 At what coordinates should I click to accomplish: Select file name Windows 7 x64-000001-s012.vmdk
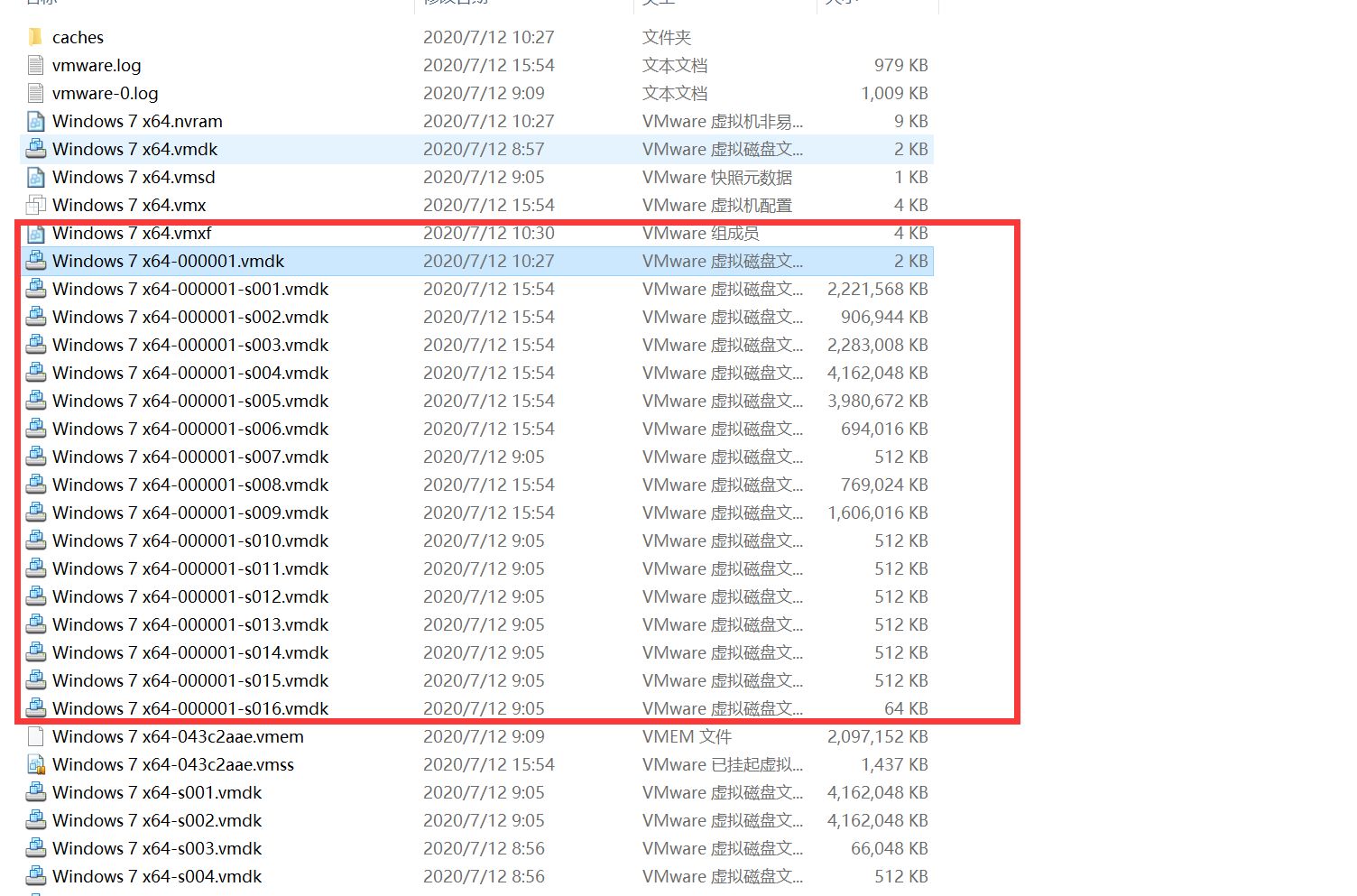[190, 596]
